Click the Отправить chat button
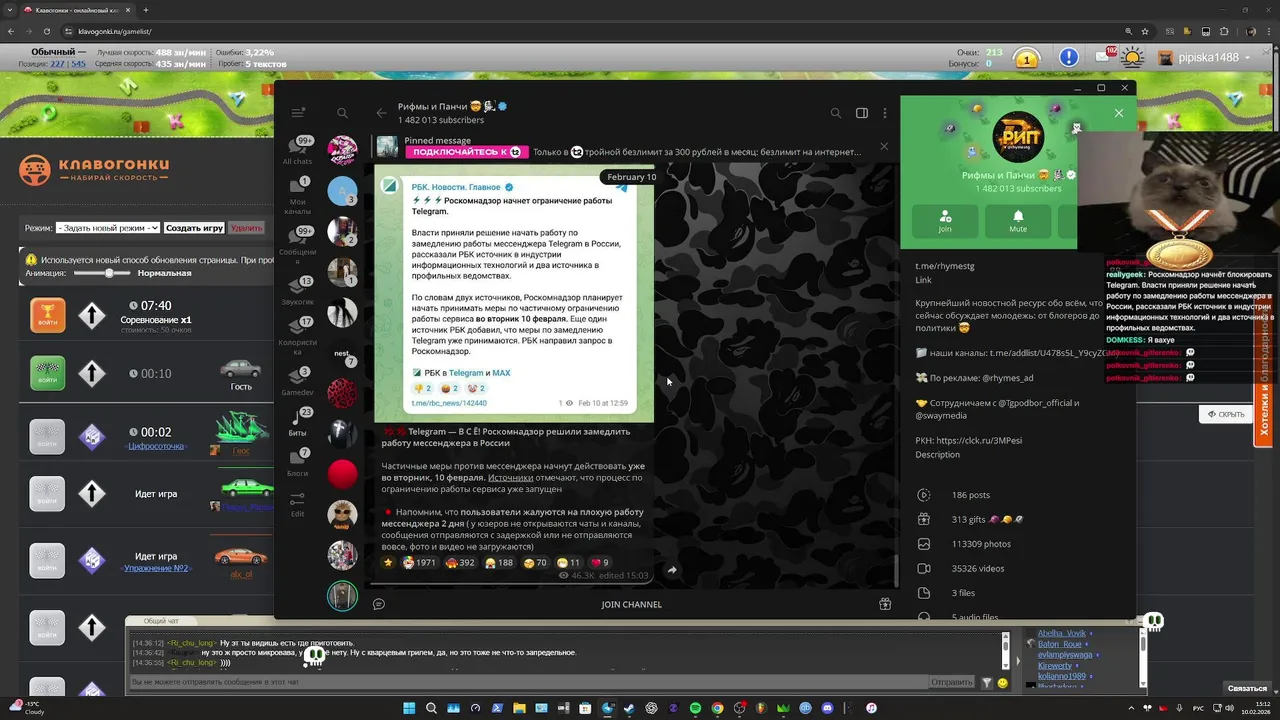This screenshot has height=720, width=1280. click(x=951, y=682)
